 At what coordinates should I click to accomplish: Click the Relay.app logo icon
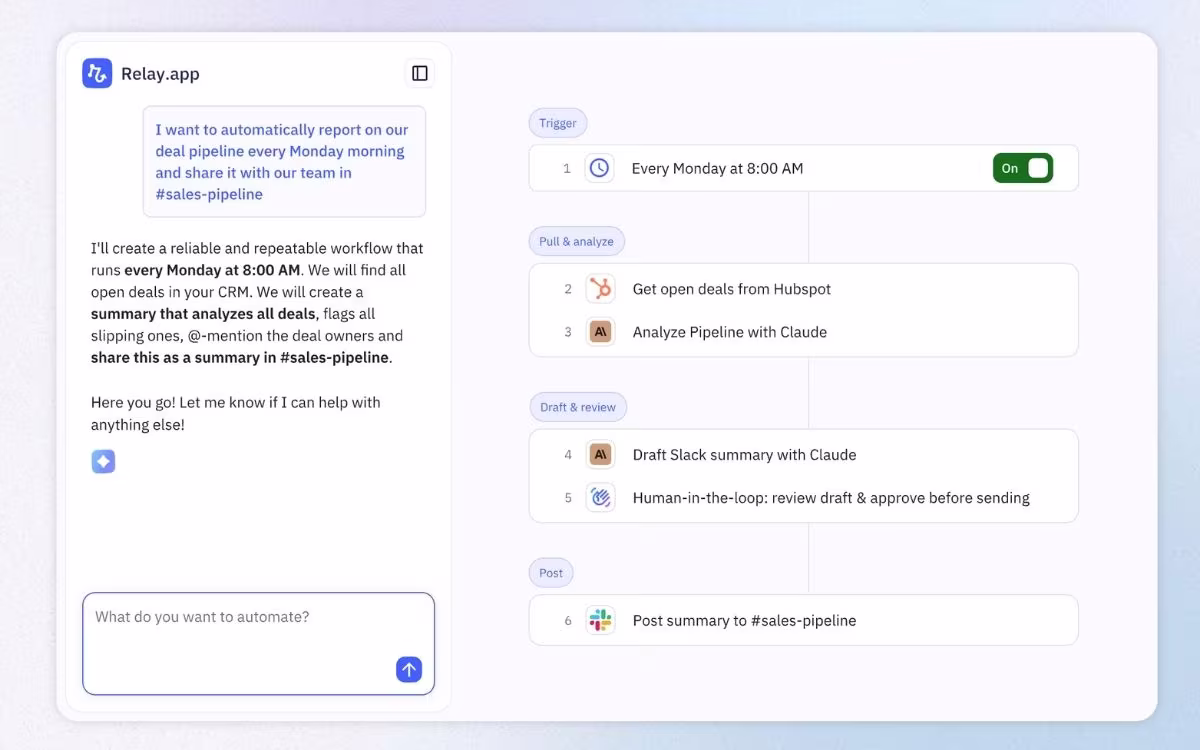[97, 73]
